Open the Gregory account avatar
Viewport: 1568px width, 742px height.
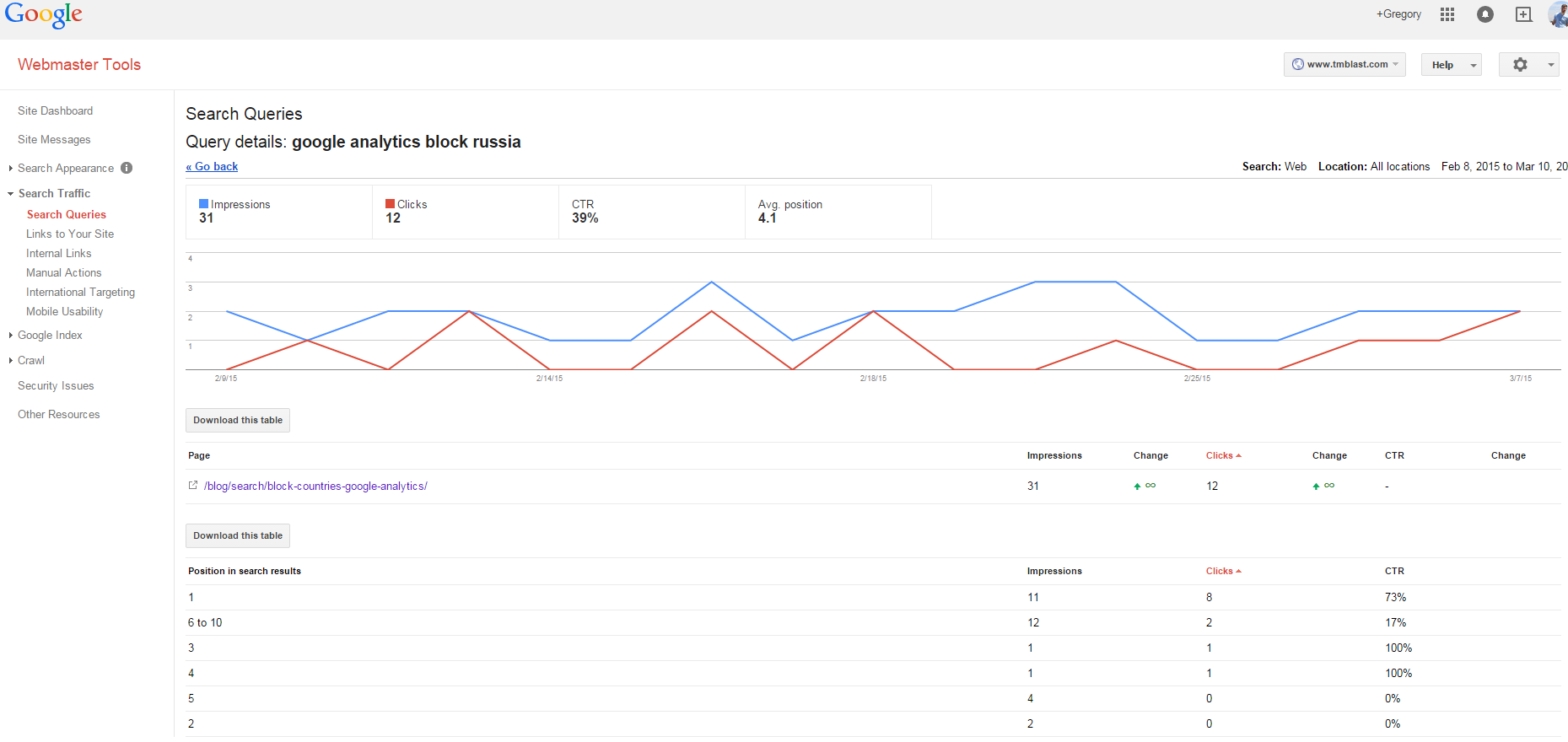click(1559, 14)
